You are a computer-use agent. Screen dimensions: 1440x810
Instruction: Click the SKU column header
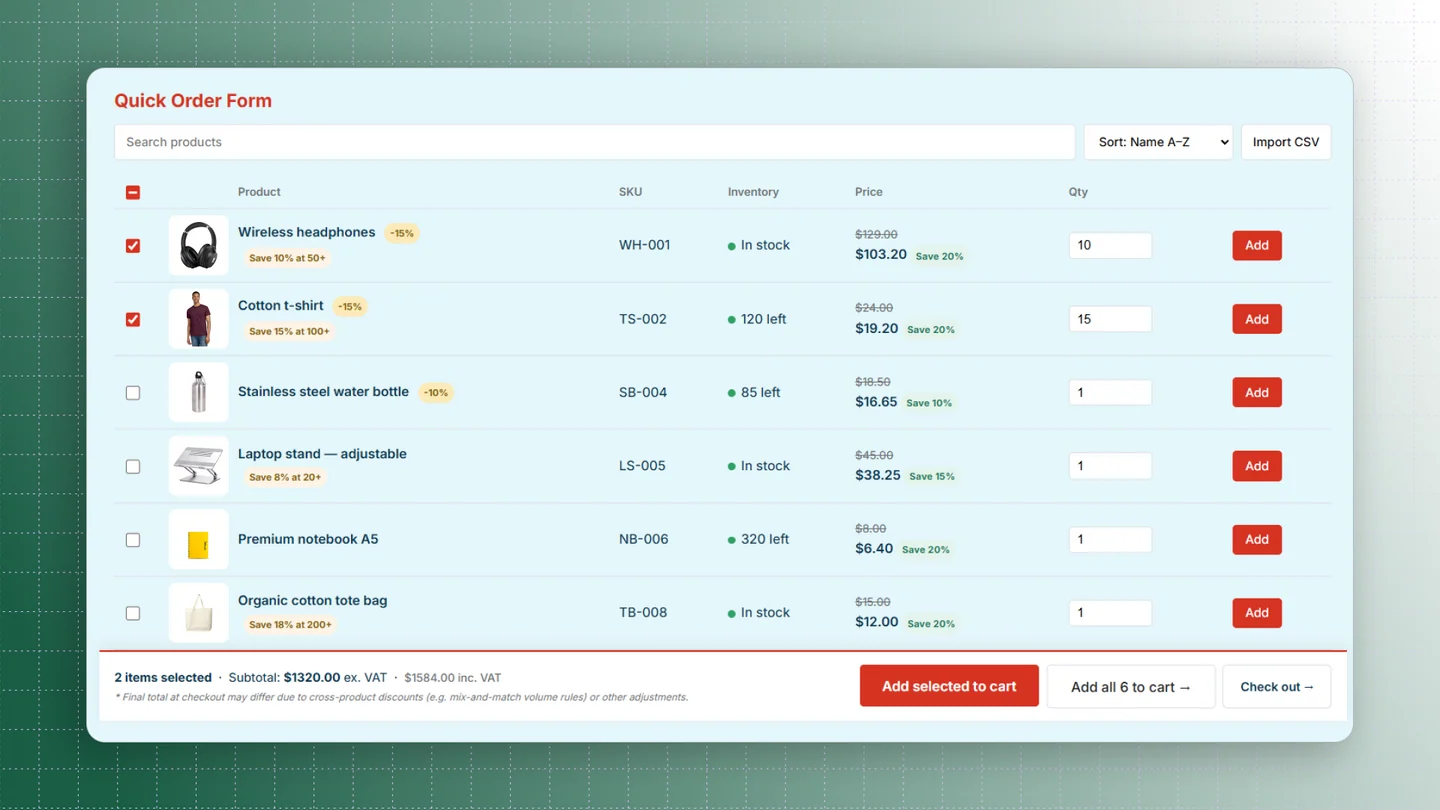coord(630,192)
